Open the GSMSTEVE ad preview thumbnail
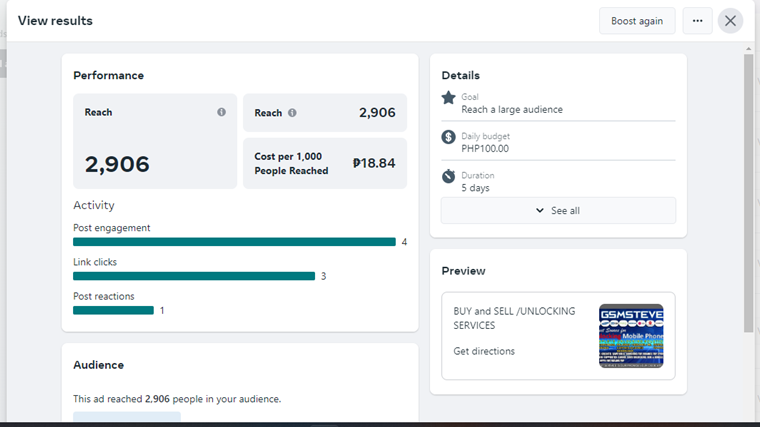Screen dimensions: 760x427 point(631,336)
